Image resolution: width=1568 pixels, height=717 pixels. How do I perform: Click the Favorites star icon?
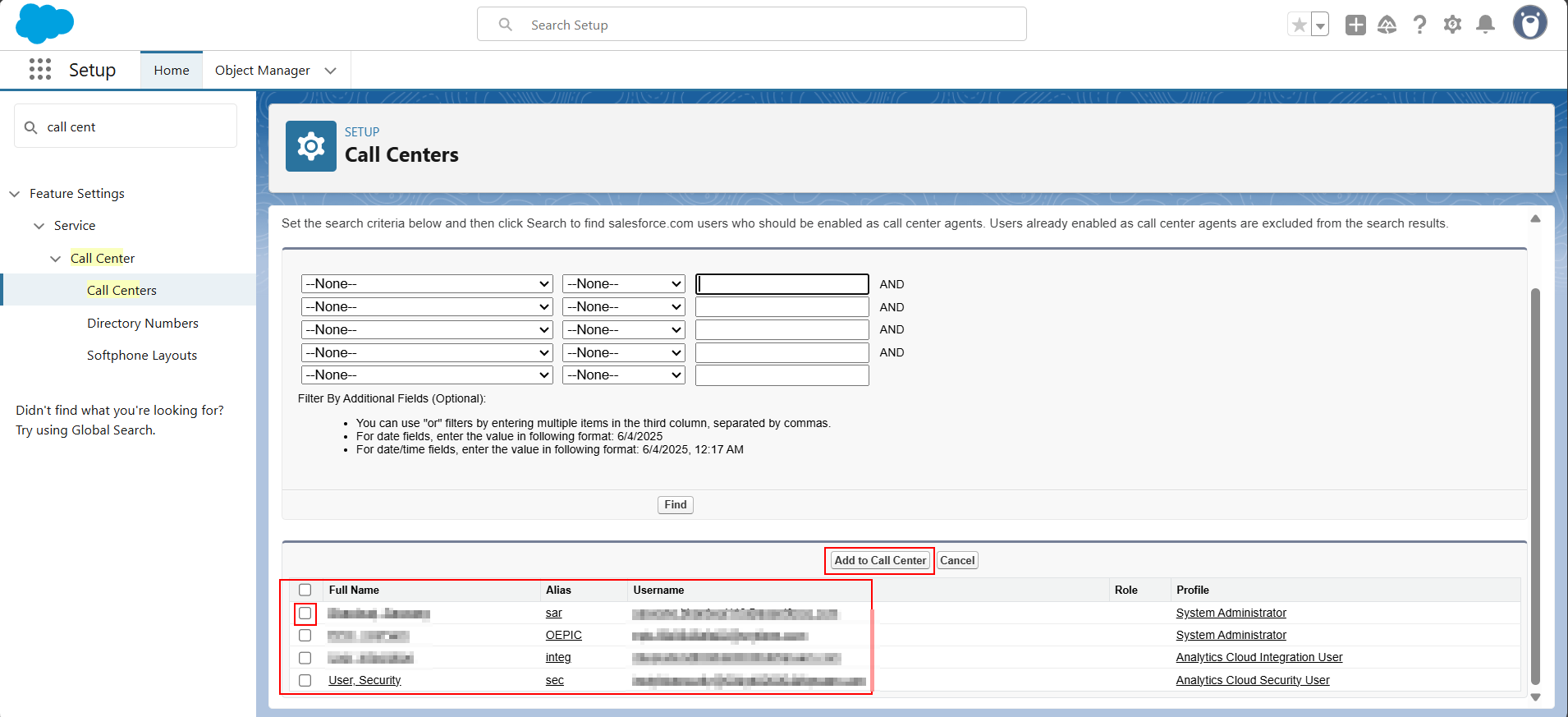click(x=1299, y=25)
